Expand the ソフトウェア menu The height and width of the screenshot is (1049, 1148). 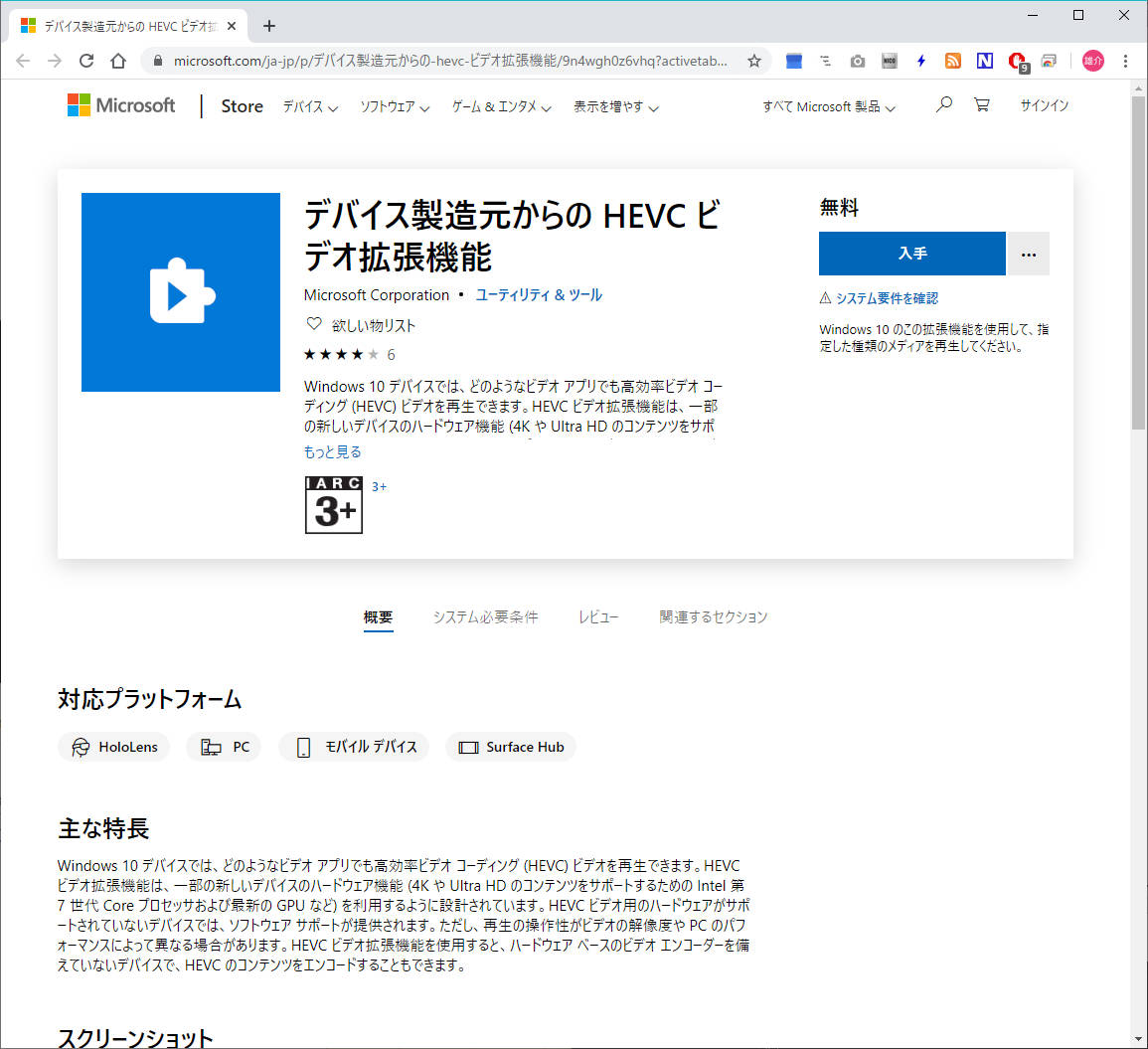pyautogui.click(x=395, y=107)
